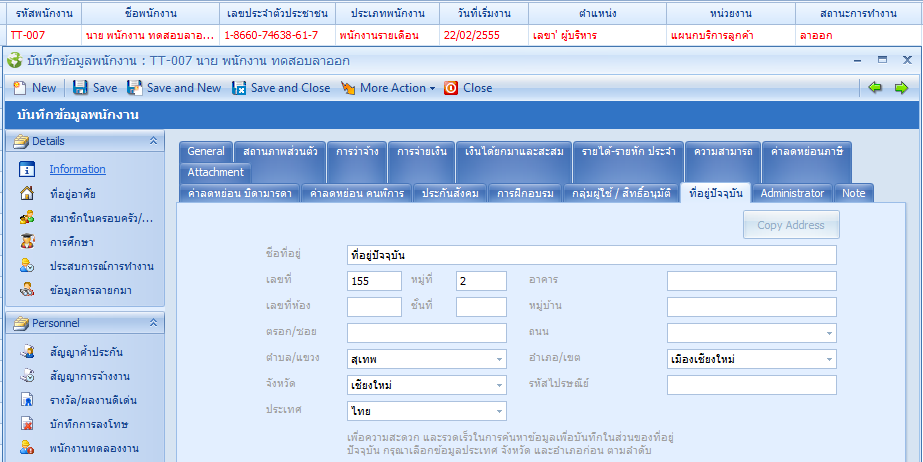
Task: Click the ชั้นที่ floor input field
Action: click(481, 307)
